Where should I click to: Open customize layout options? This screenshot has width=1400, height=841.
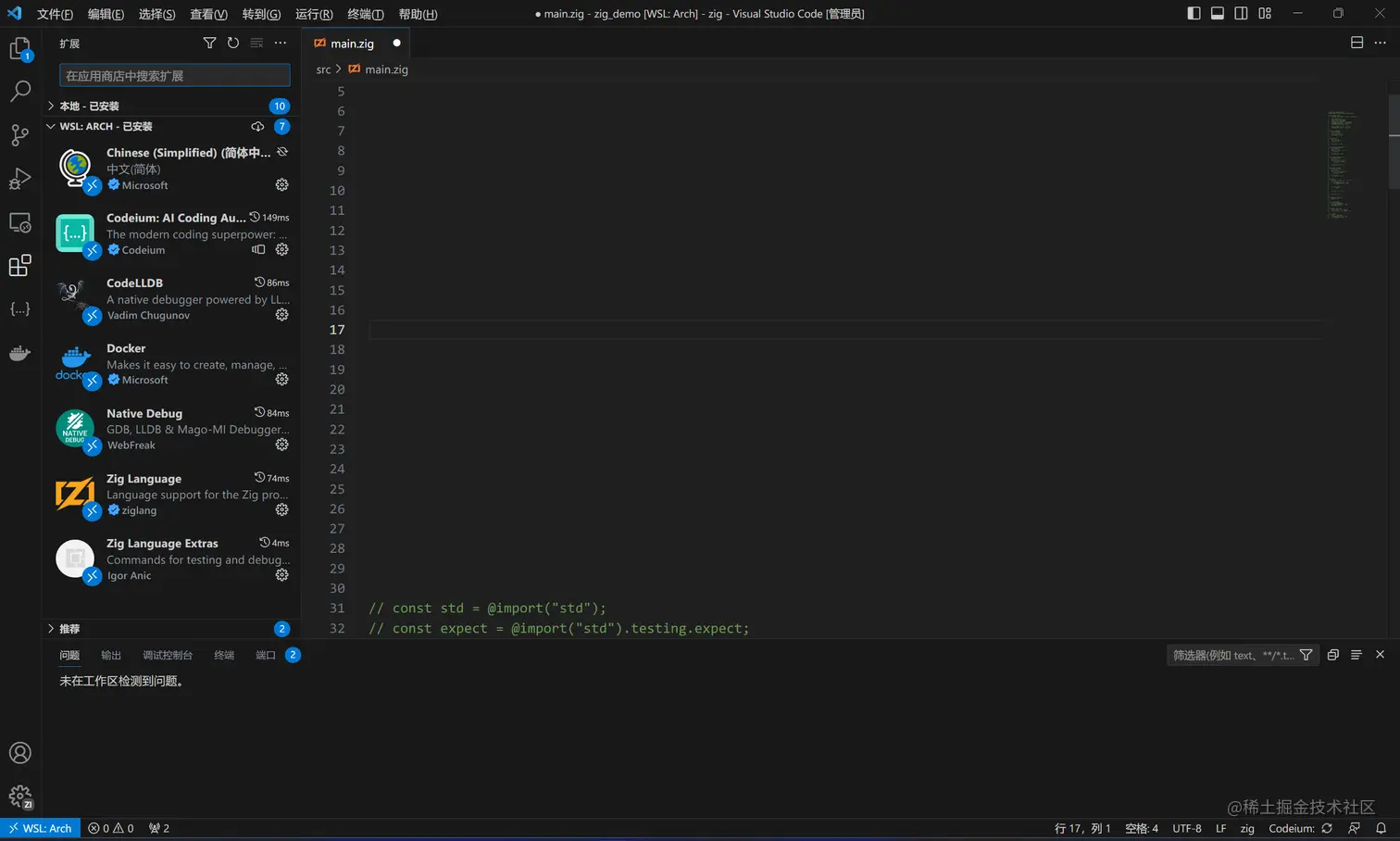[x=1265, y=14]
